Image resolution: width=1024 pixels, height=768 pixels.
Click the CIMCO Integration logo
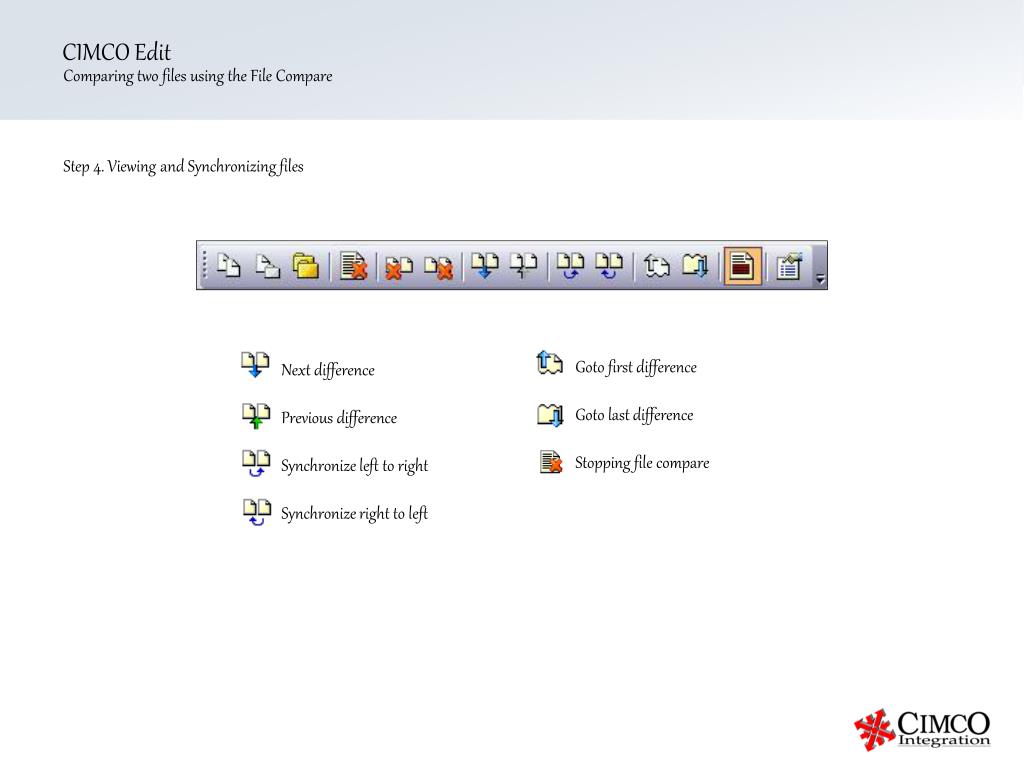[922, 729]
